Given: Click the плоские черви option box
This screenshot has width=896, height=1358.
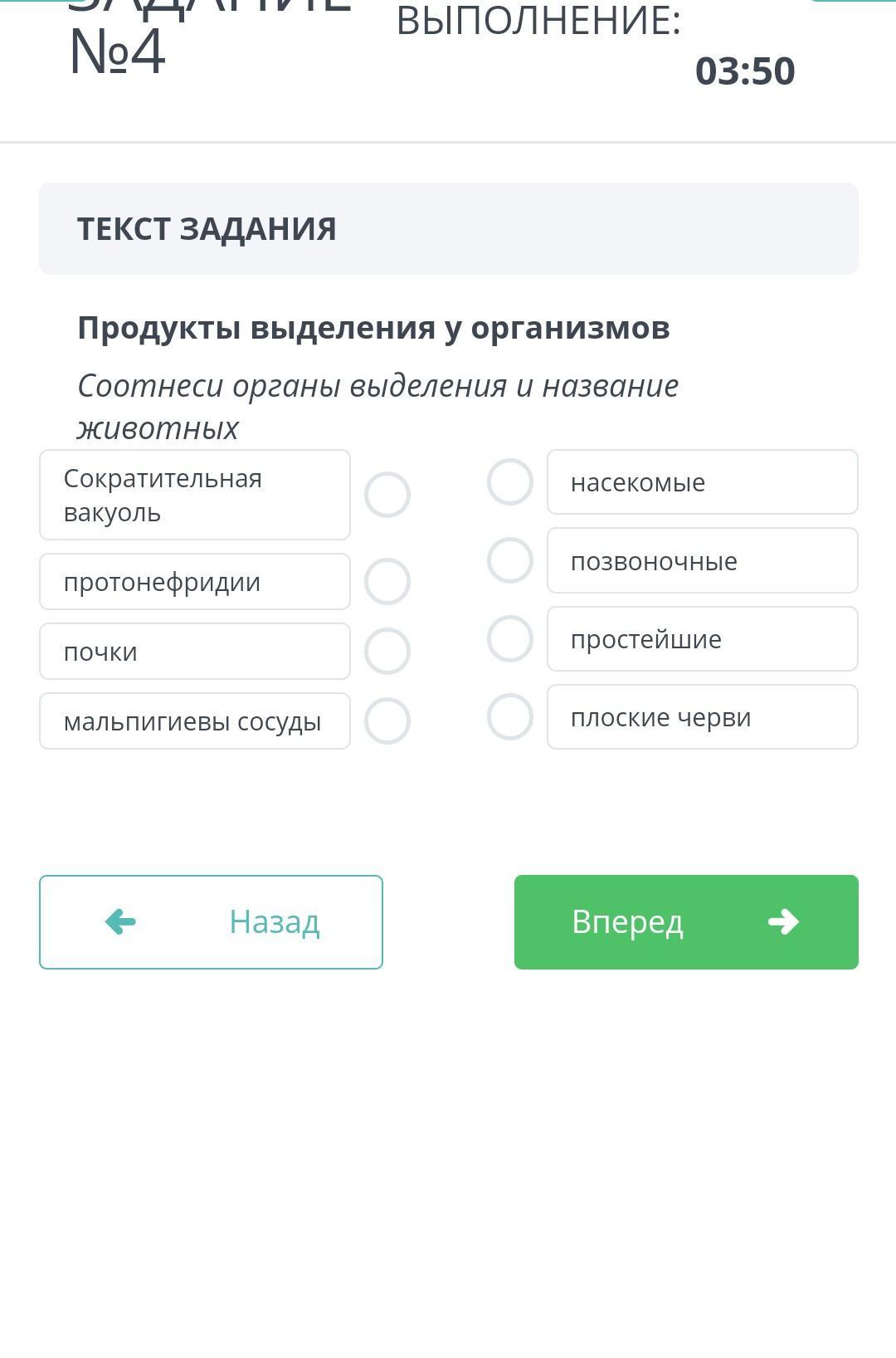Looking at the screenshot, I should click(702, 717).
